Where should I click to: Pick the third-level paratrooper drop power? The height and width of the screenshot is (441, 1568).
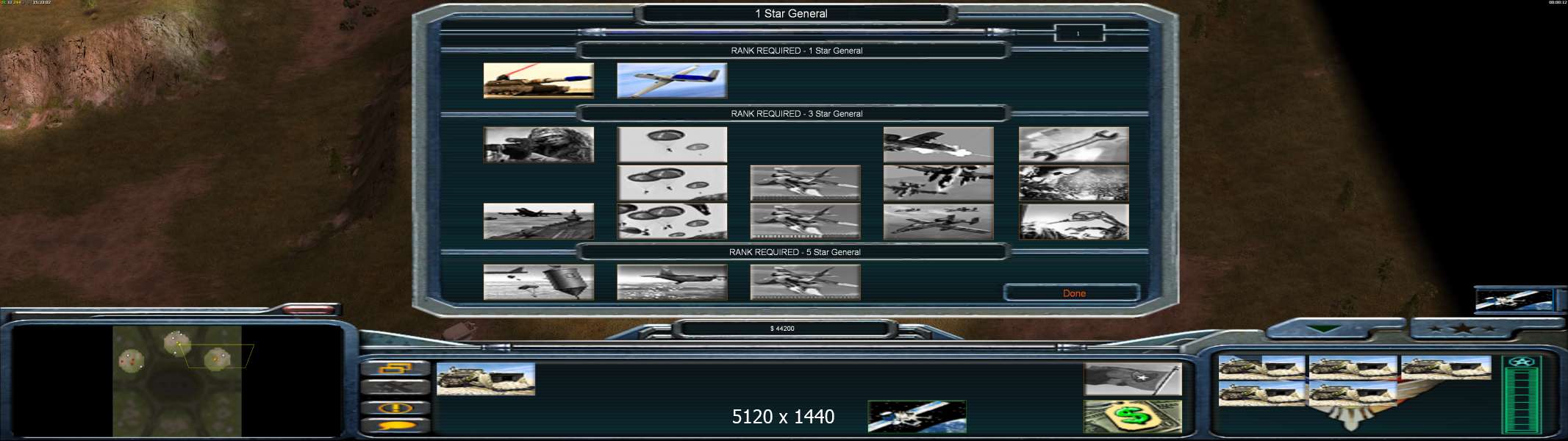(672, 221)
